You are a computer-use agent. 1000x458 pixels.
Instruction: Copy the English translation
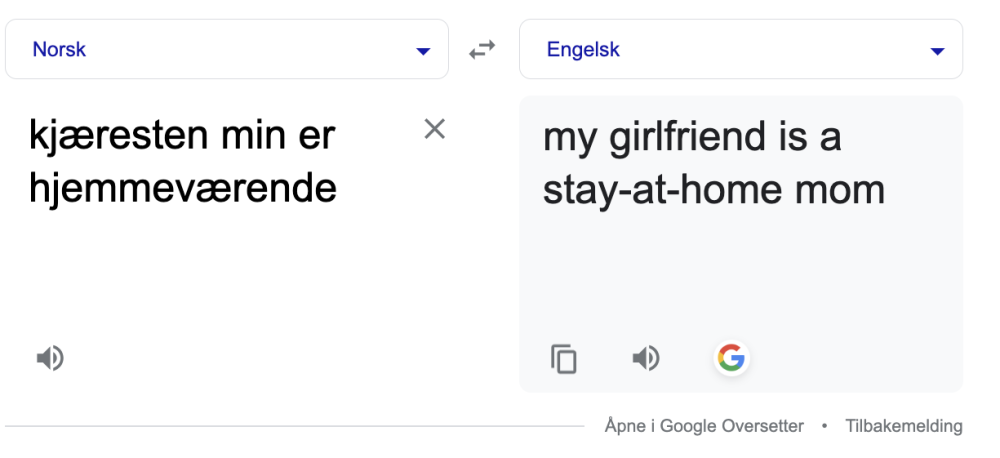click(x=564, y=358)
